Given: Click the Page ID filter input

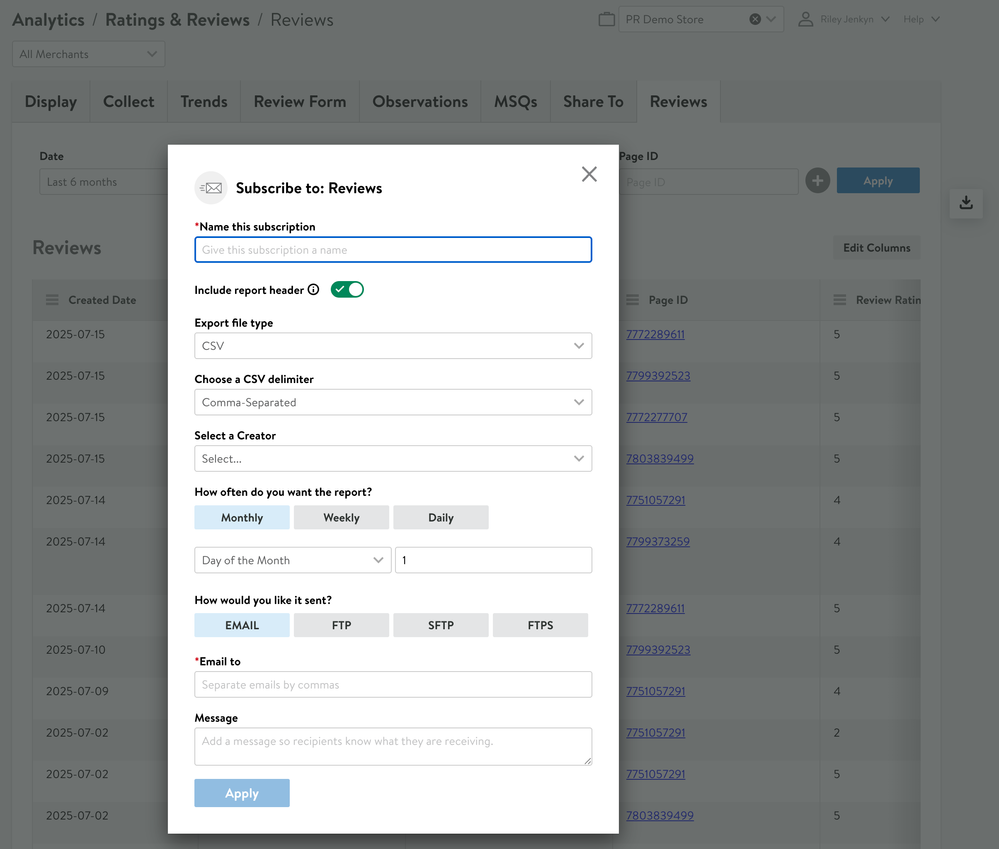Looking at the screenshot, I should pos(708,182).
